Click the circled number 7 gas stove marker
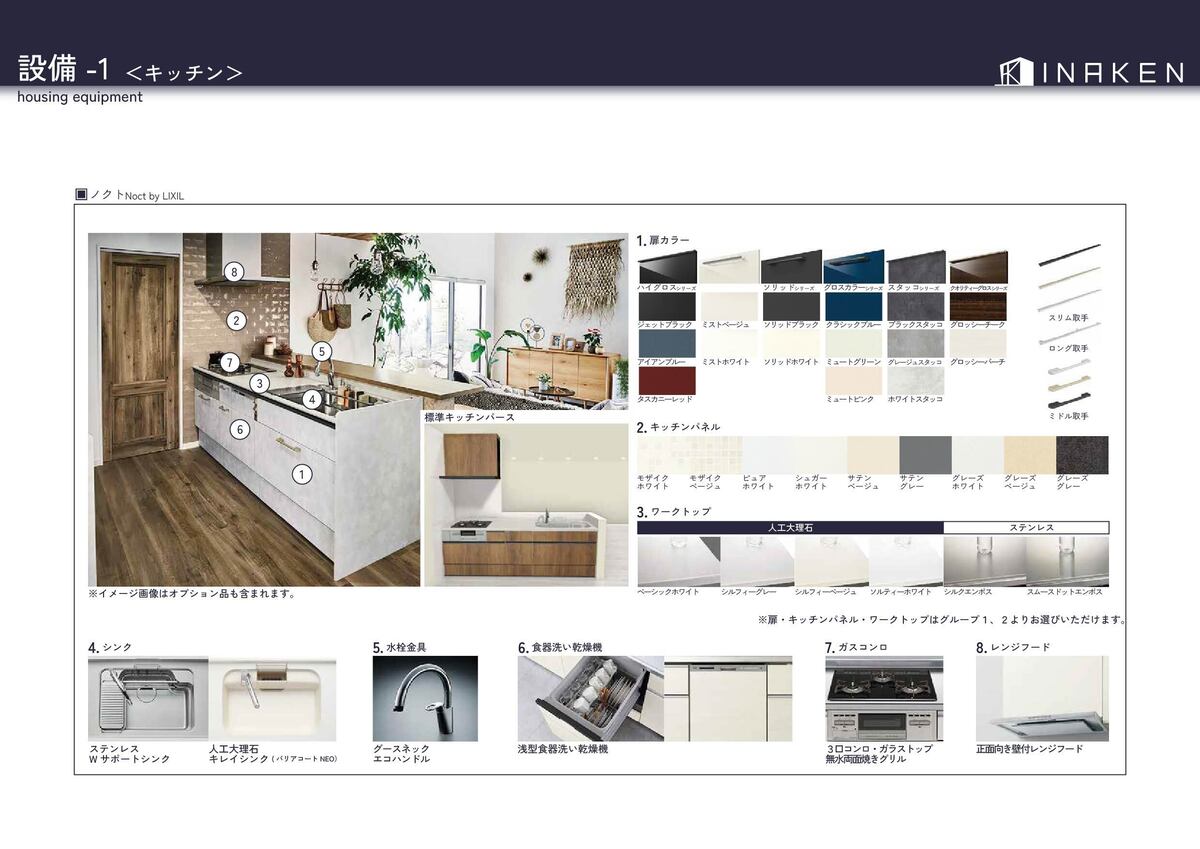The width and height of the screenshot is (1200, 849). pyautogui.click(x=230, y=363)
